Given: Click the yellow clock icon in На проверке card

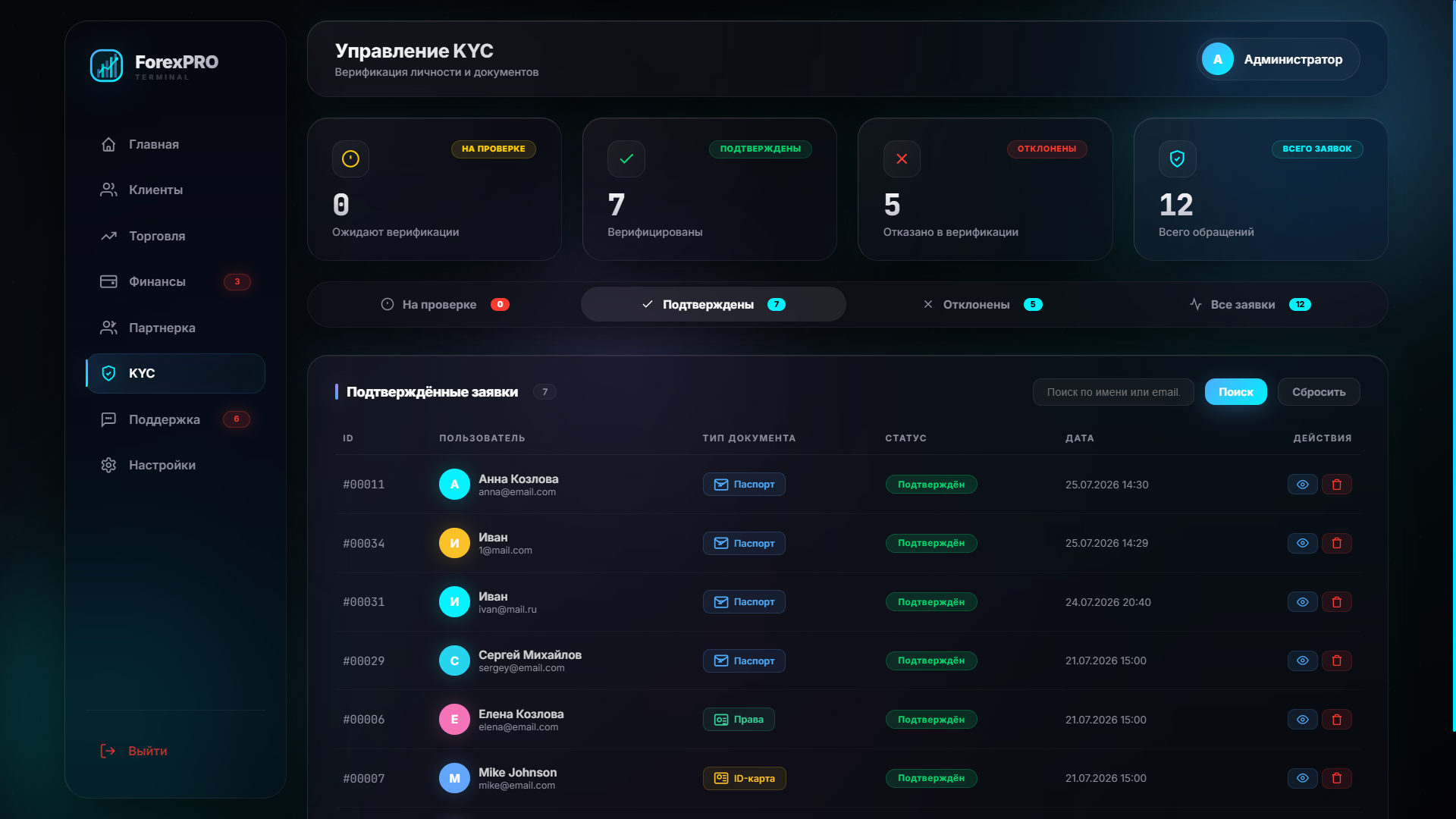Looking at the screenshot, I should pyautogui.click(x=350, y=158).
